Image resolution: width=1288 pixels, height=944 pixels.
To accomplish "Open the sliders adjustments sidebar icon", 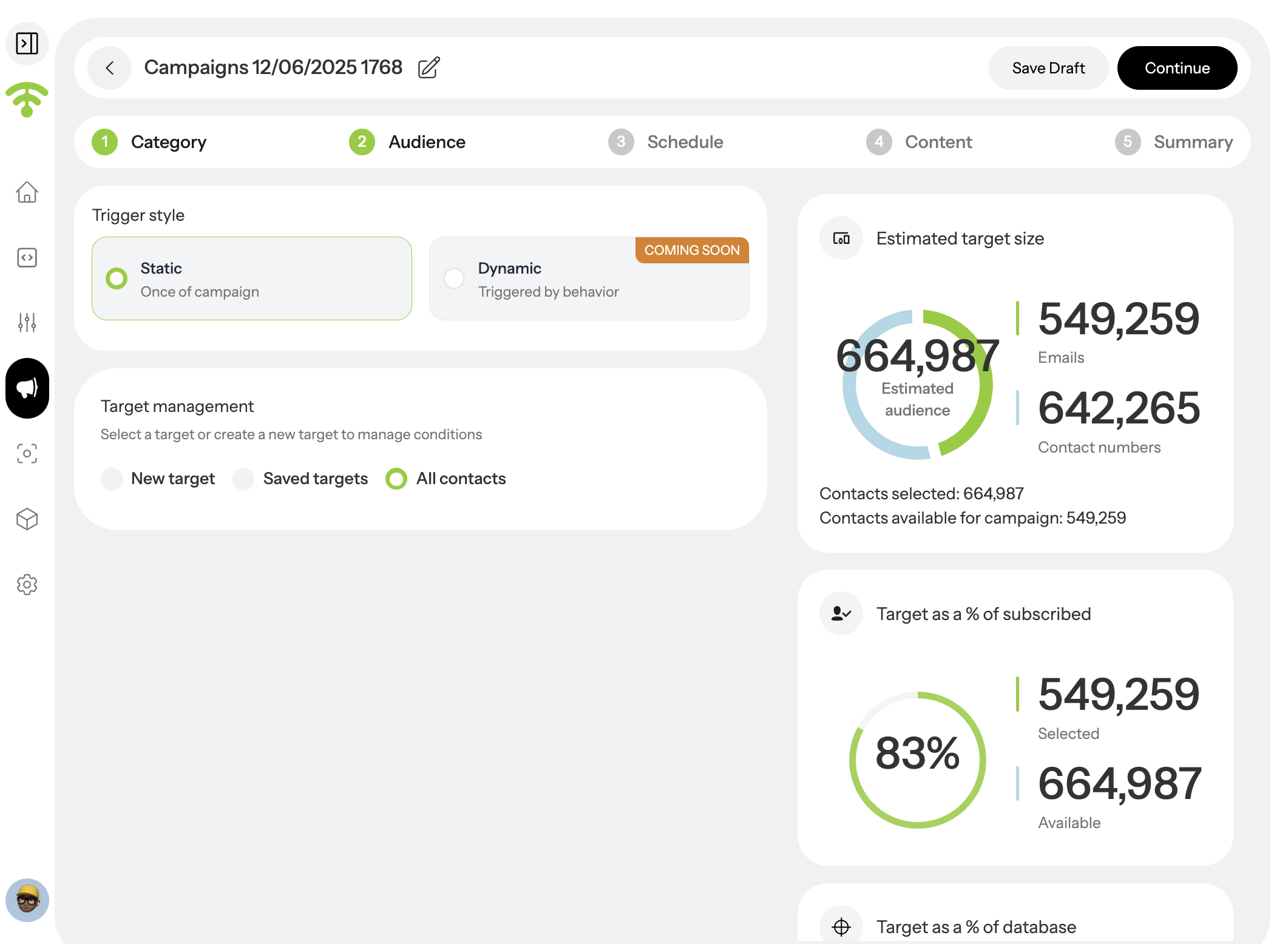I will point(27,322).
